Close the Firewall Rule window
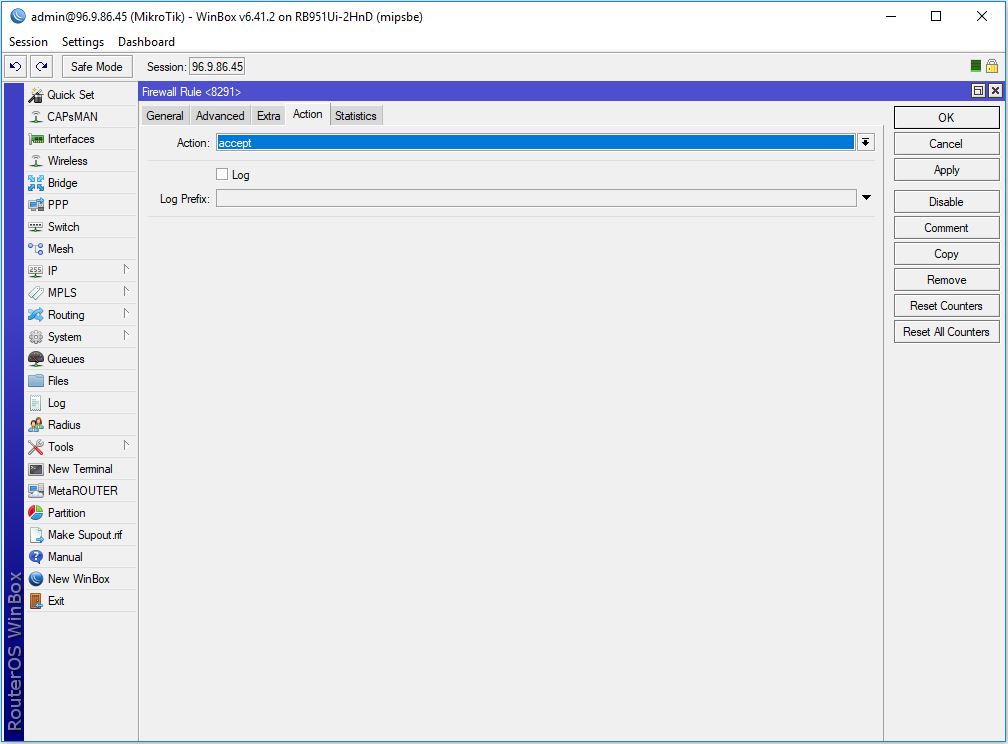Image resolution: width=1008 pixels, height=744 pixels. [995, 91]
